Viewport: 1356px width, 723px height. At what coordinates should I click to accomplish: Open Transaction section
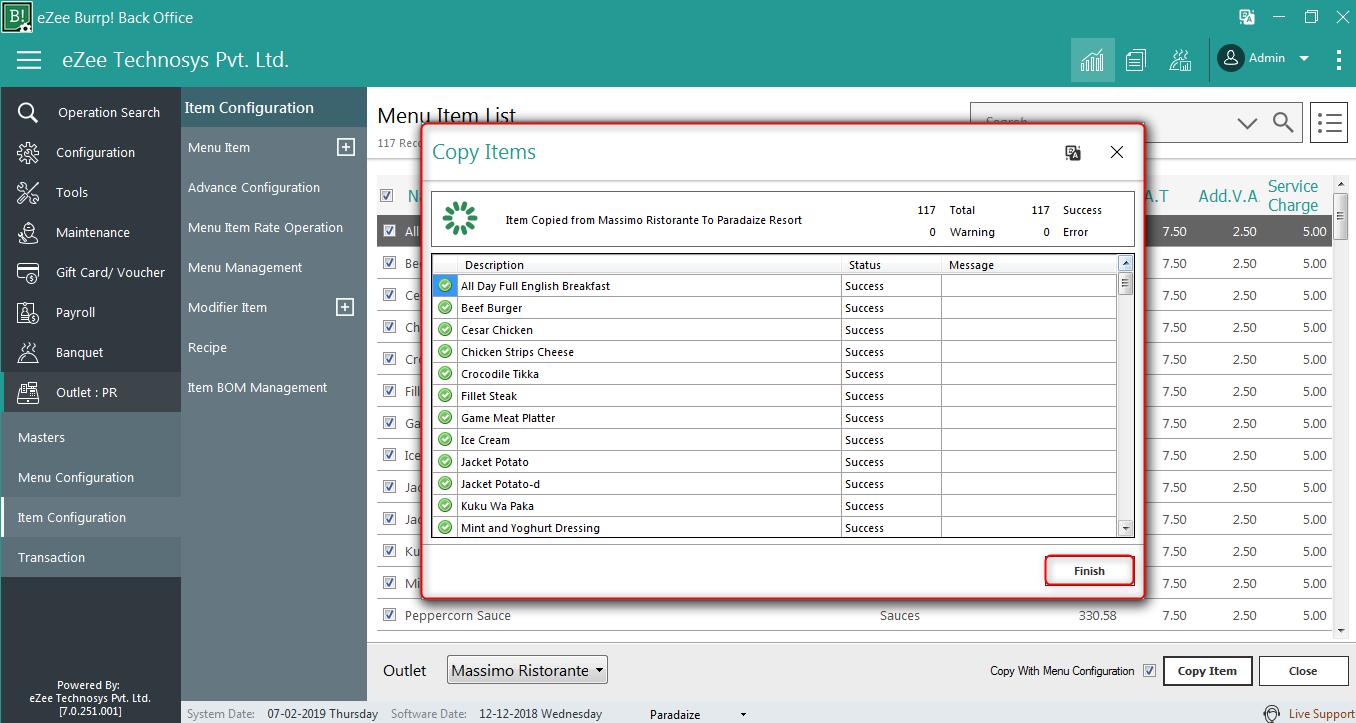[91, 557]
